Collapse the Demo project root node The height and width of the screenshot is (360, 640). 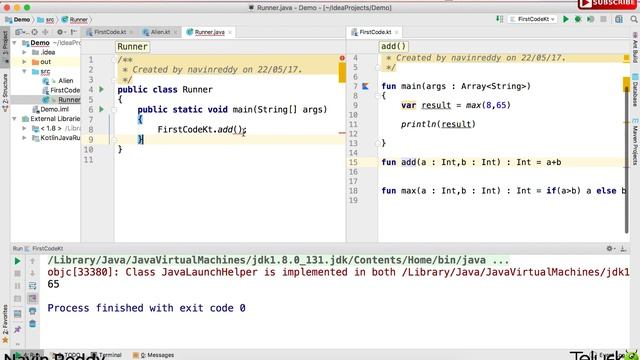15,42
